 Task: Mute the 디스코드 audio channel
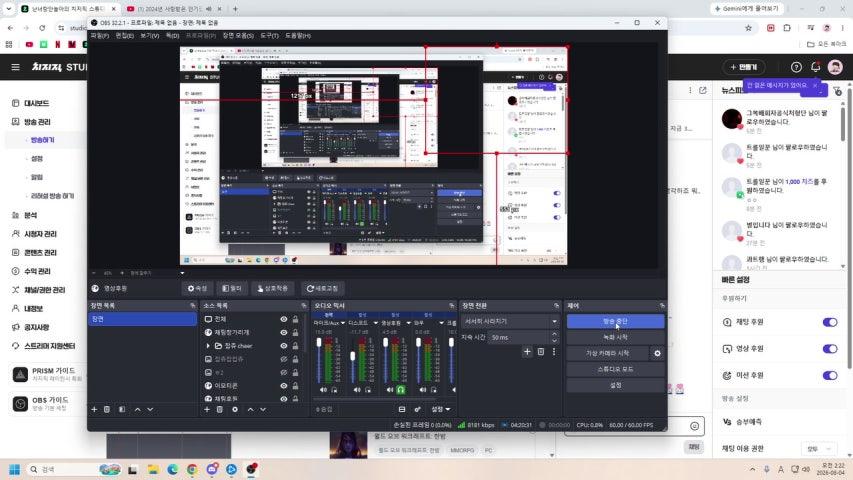click(x=357, y=390)
